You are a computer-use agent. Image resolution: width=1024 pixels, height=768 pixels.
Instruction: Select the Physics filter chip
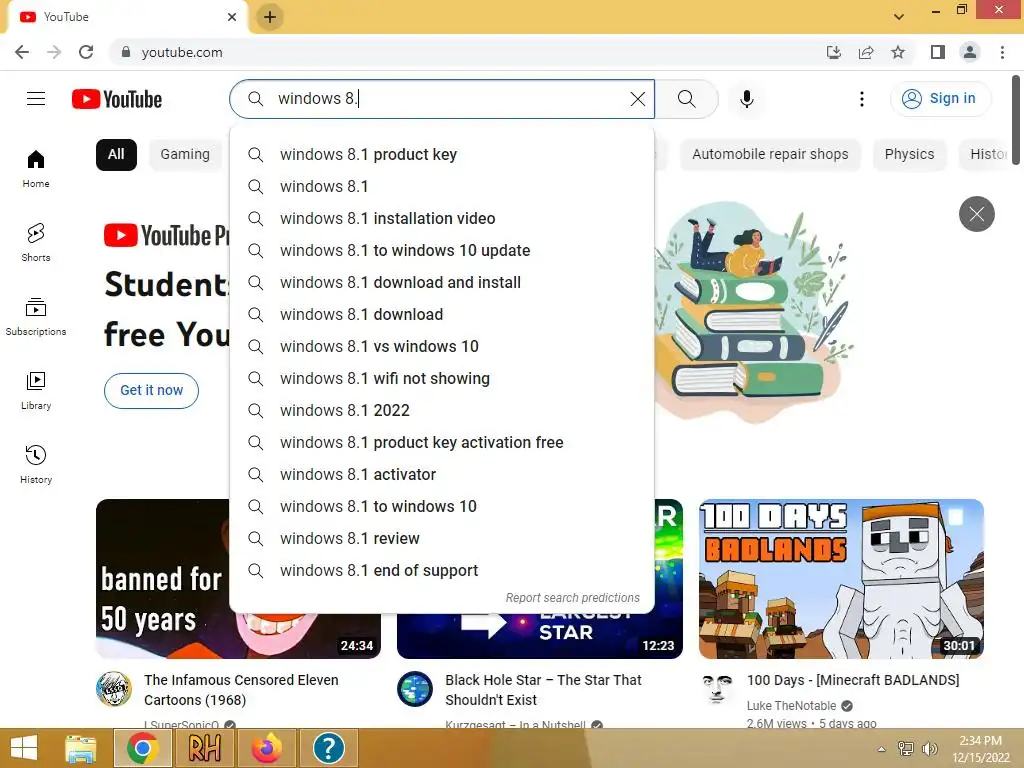pos(909,155)
